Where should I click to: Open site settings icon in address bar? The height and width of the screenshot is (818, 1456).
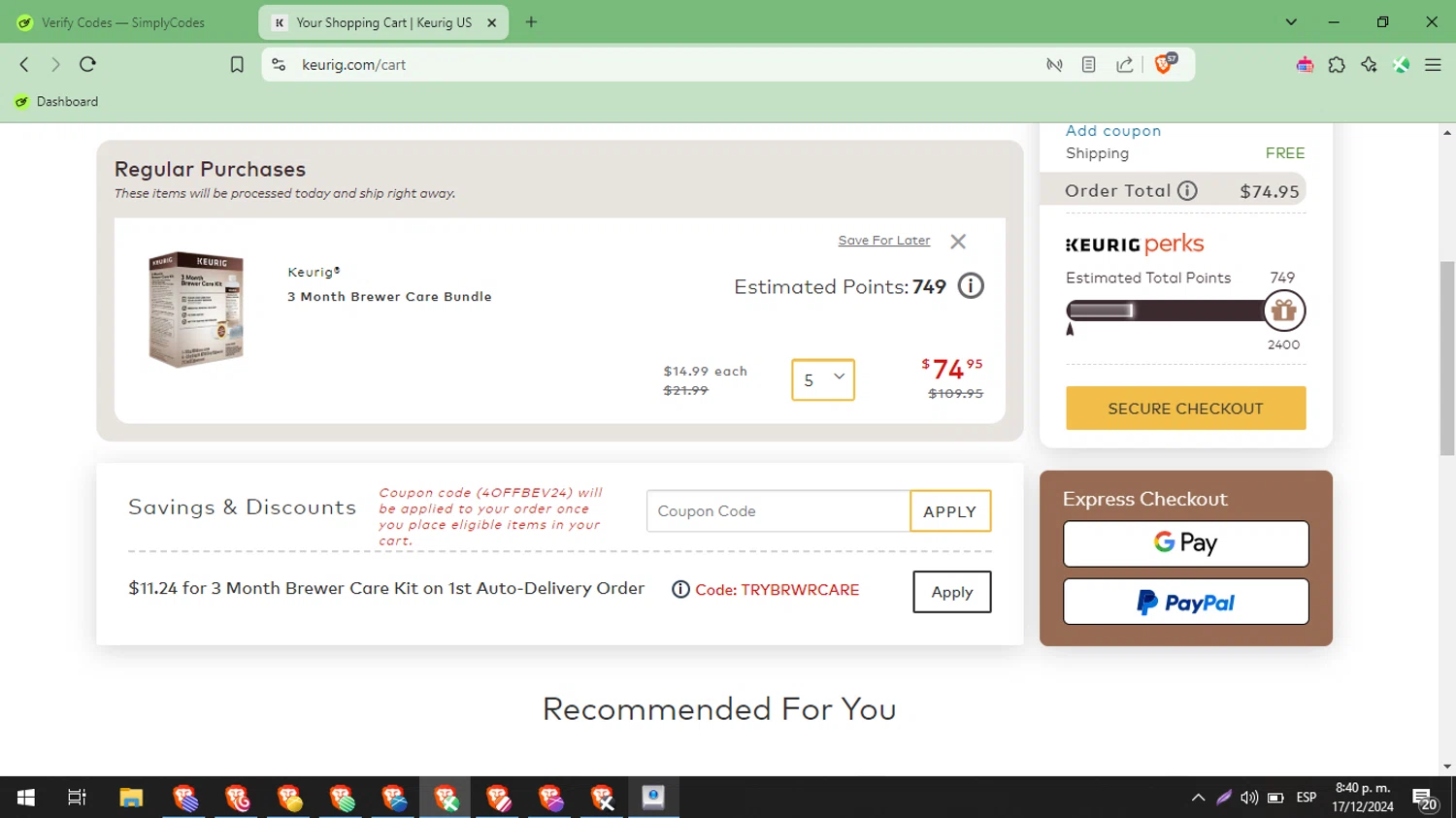[x=279, y=65]
